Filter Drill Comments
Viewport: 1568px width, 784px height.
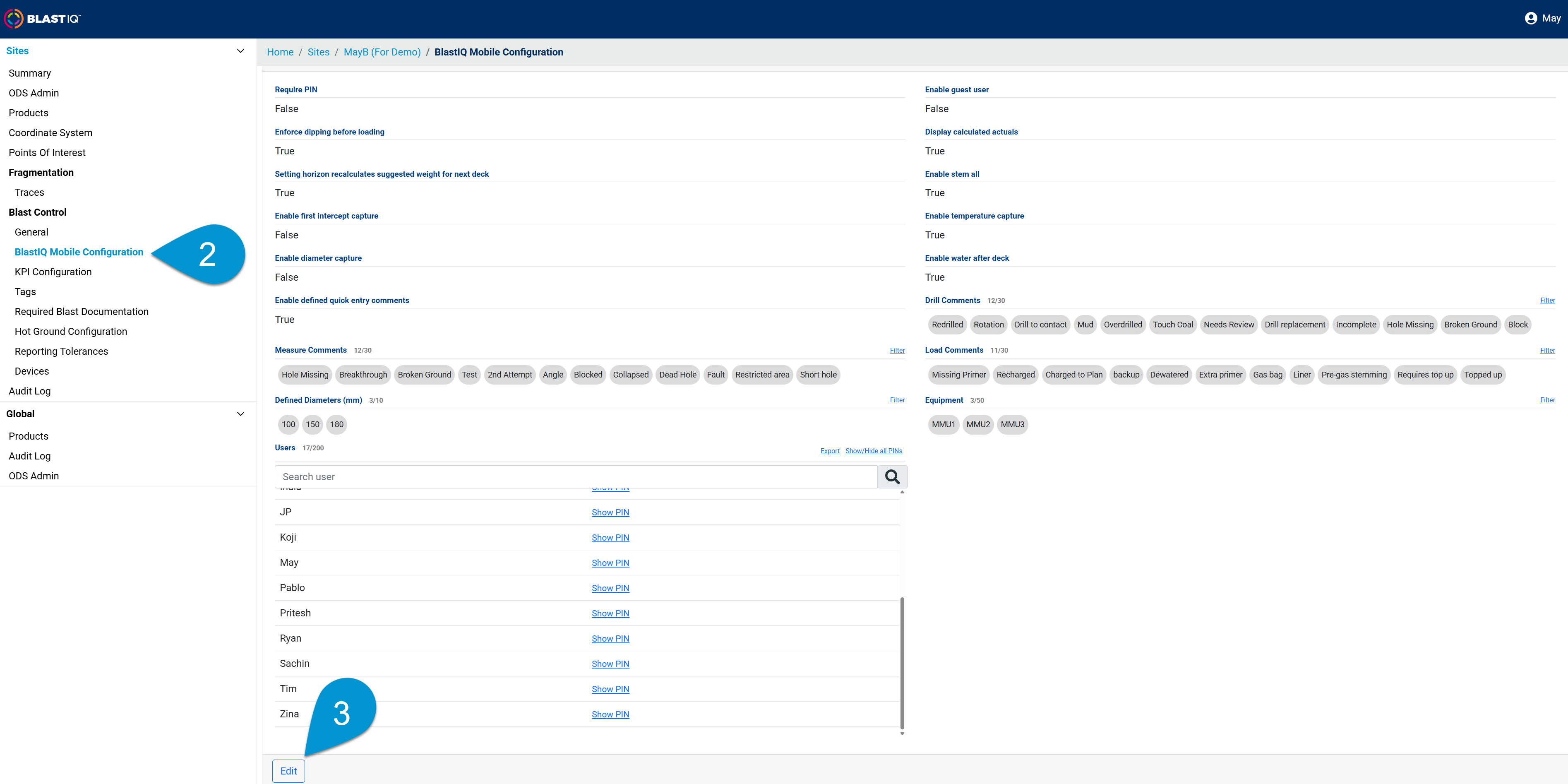pyautogui.click(x=1547, y=301)
